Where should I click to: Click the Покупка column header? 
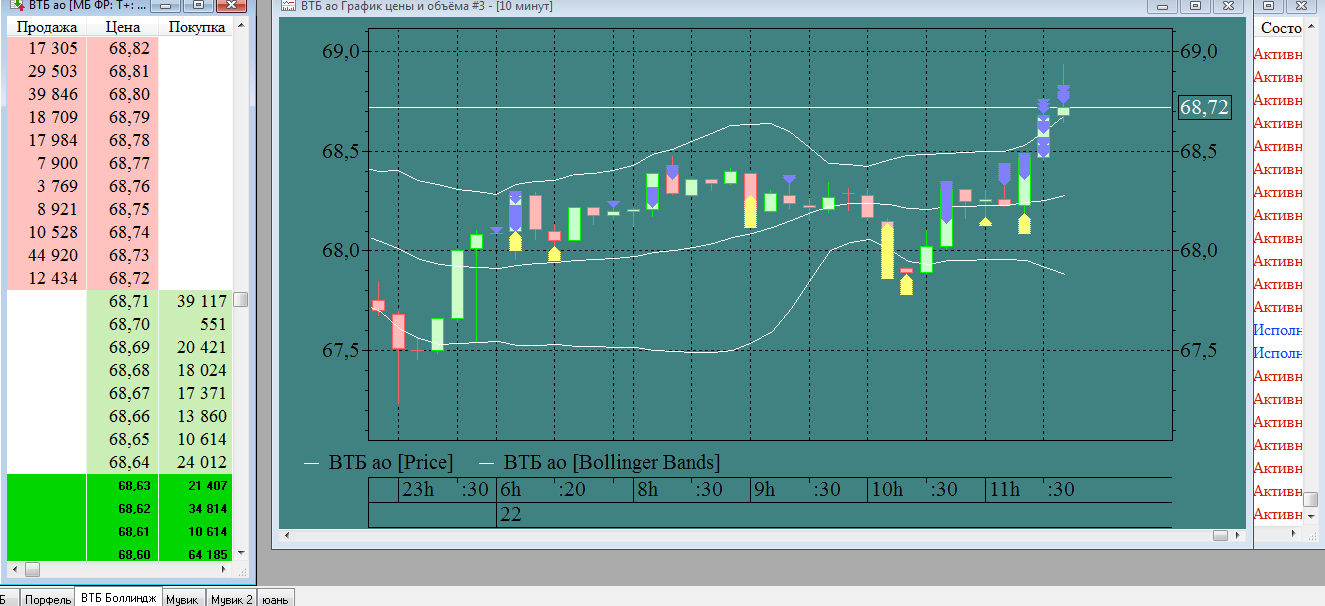196,27
